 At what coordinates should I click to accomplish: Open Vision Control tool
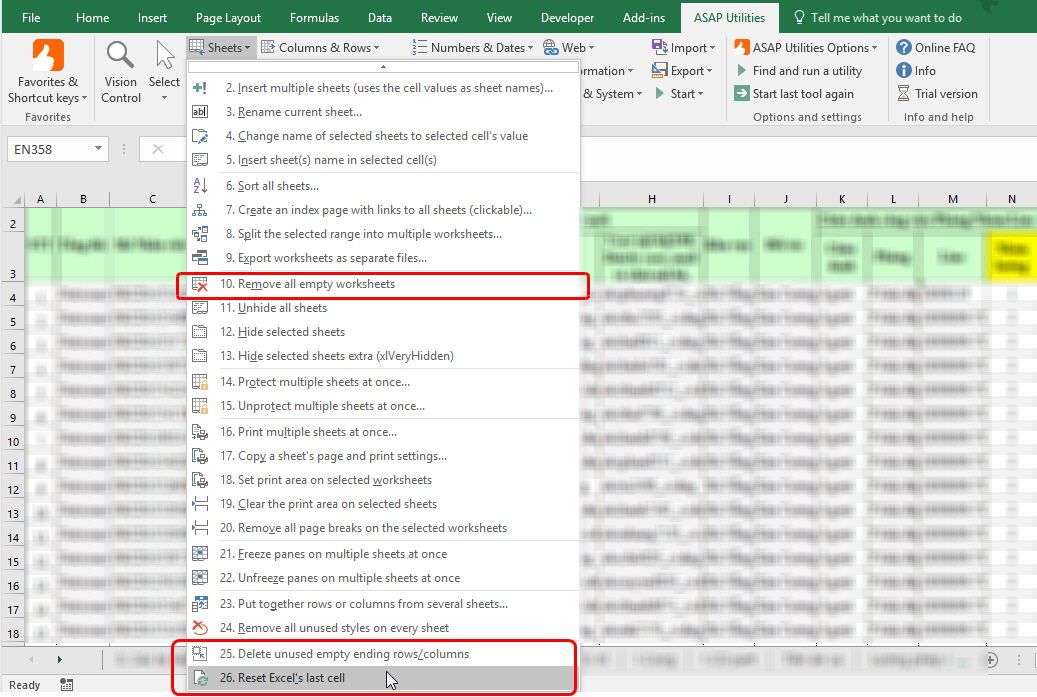click(120, 71)
